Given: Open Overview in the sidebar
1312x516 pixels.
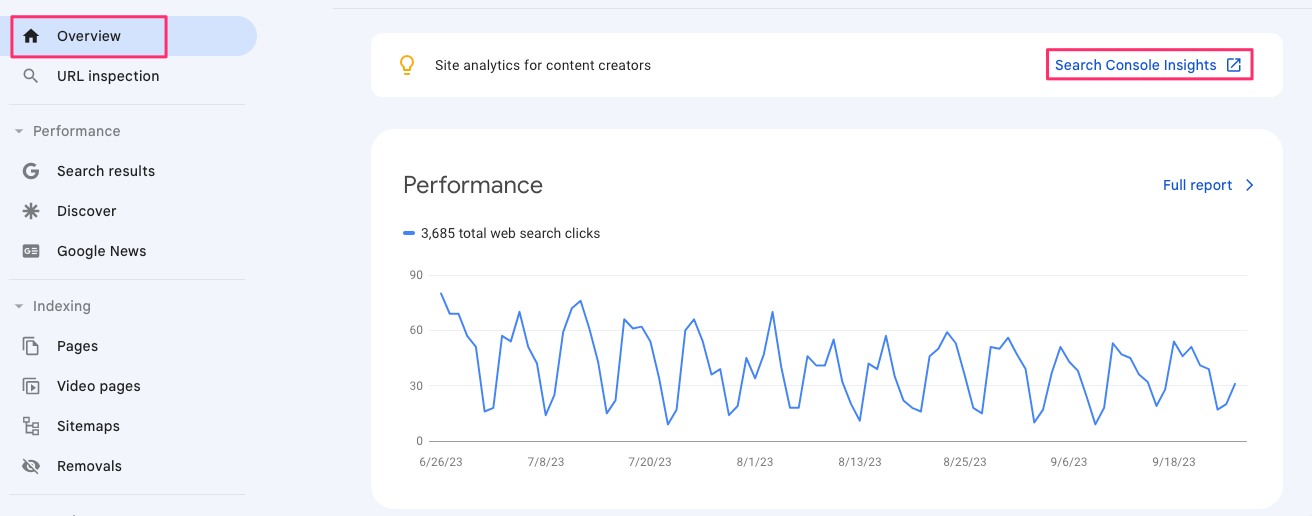Looking at the screenshot, I should [128, 36].
